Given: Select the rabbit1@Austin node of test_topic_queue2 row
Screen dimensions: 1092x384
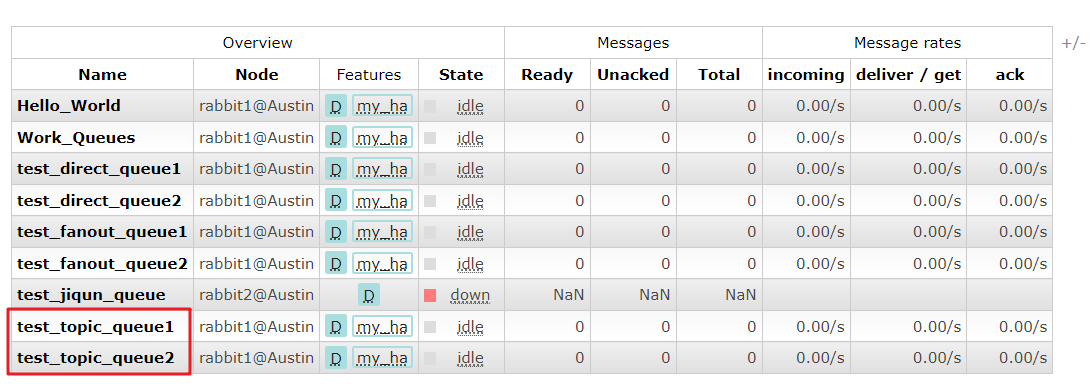Looking at the screenshot, I should (x=256, y=358).
